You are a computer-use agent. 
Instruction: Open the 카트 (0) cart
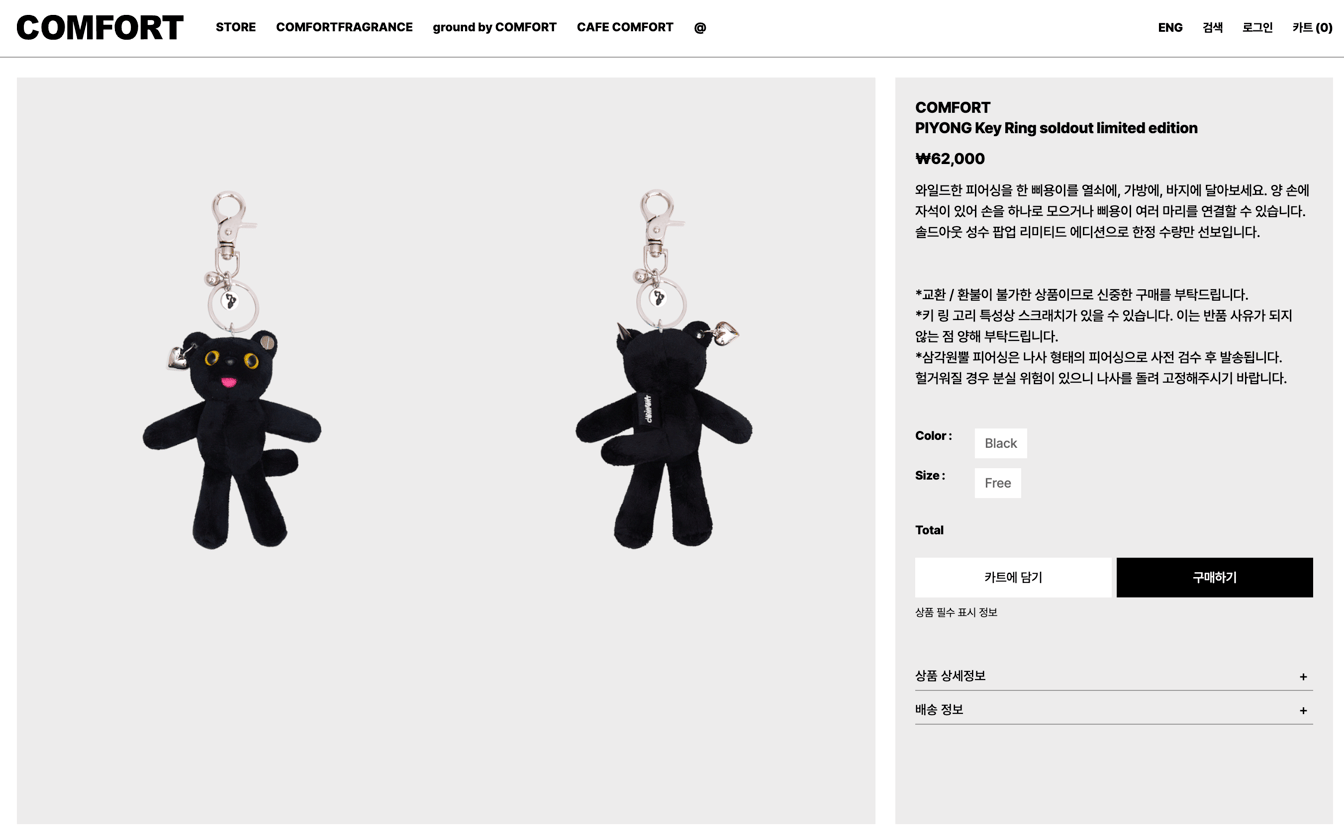1312,28
